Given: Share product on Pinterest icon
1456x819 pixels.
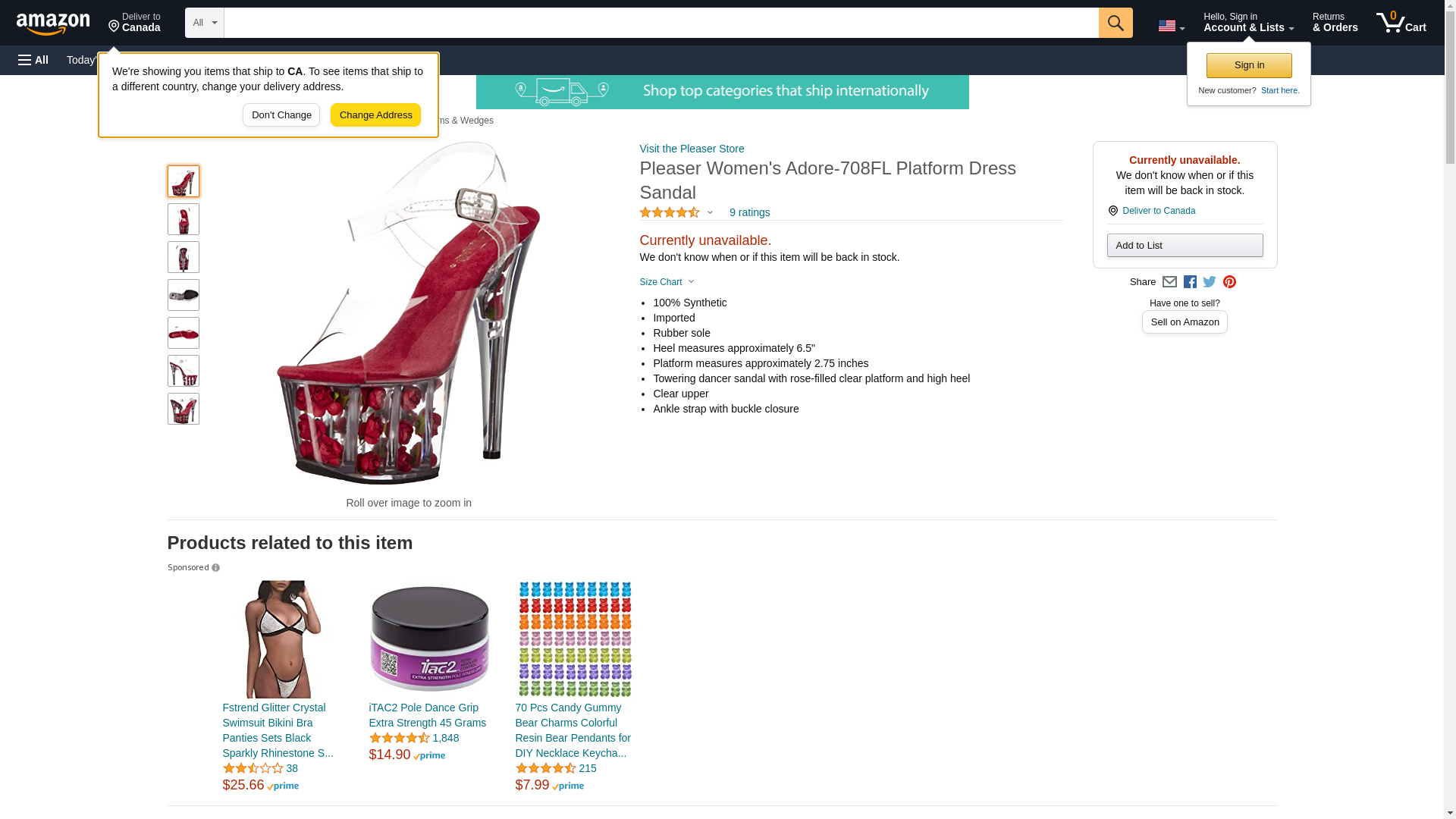Looking at the screenshot, I should (x=1229, y=282).
